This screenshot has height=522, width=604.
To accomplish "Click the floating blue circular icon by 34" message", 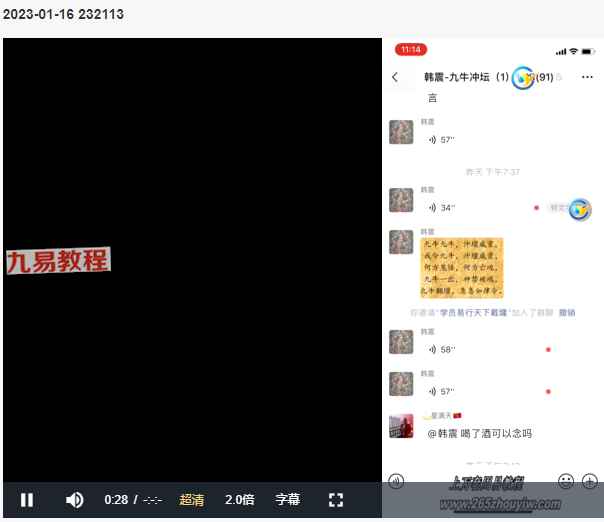I will [580, 210].
